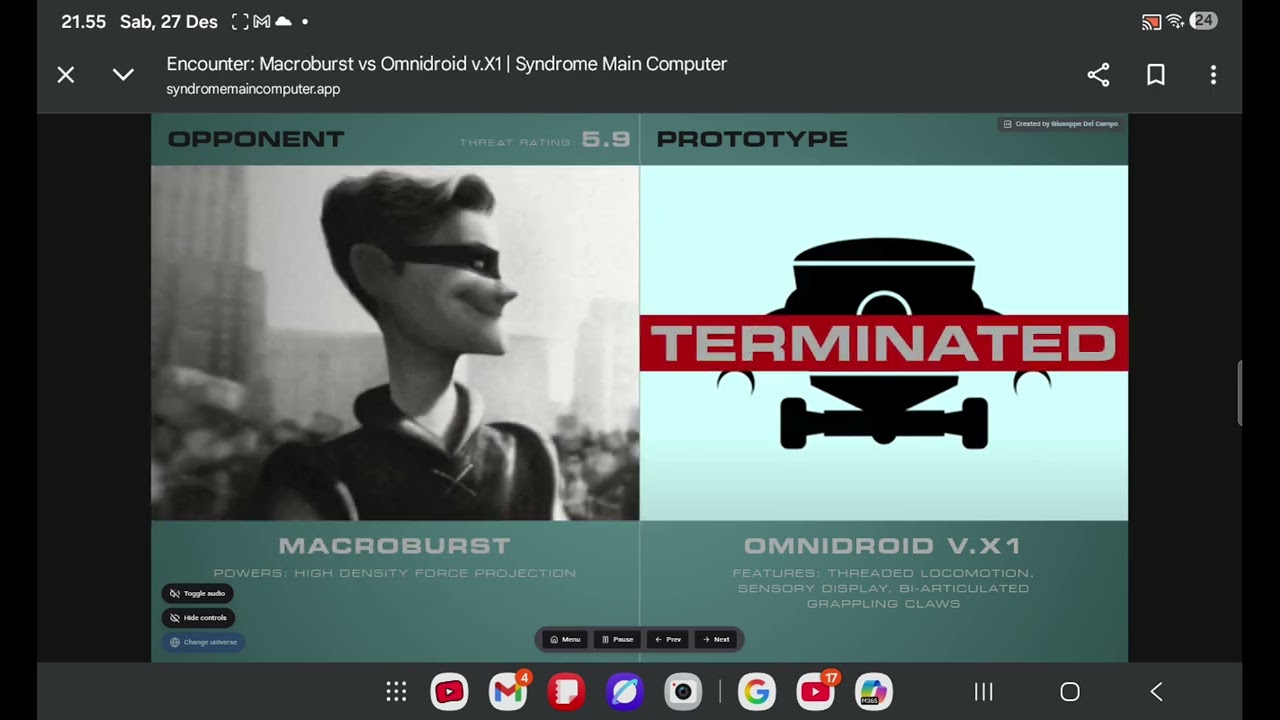Screen dimensions: 1280x720
Task: Open Samsung Internet browser in taskbar
Action: tap(625, 692)
